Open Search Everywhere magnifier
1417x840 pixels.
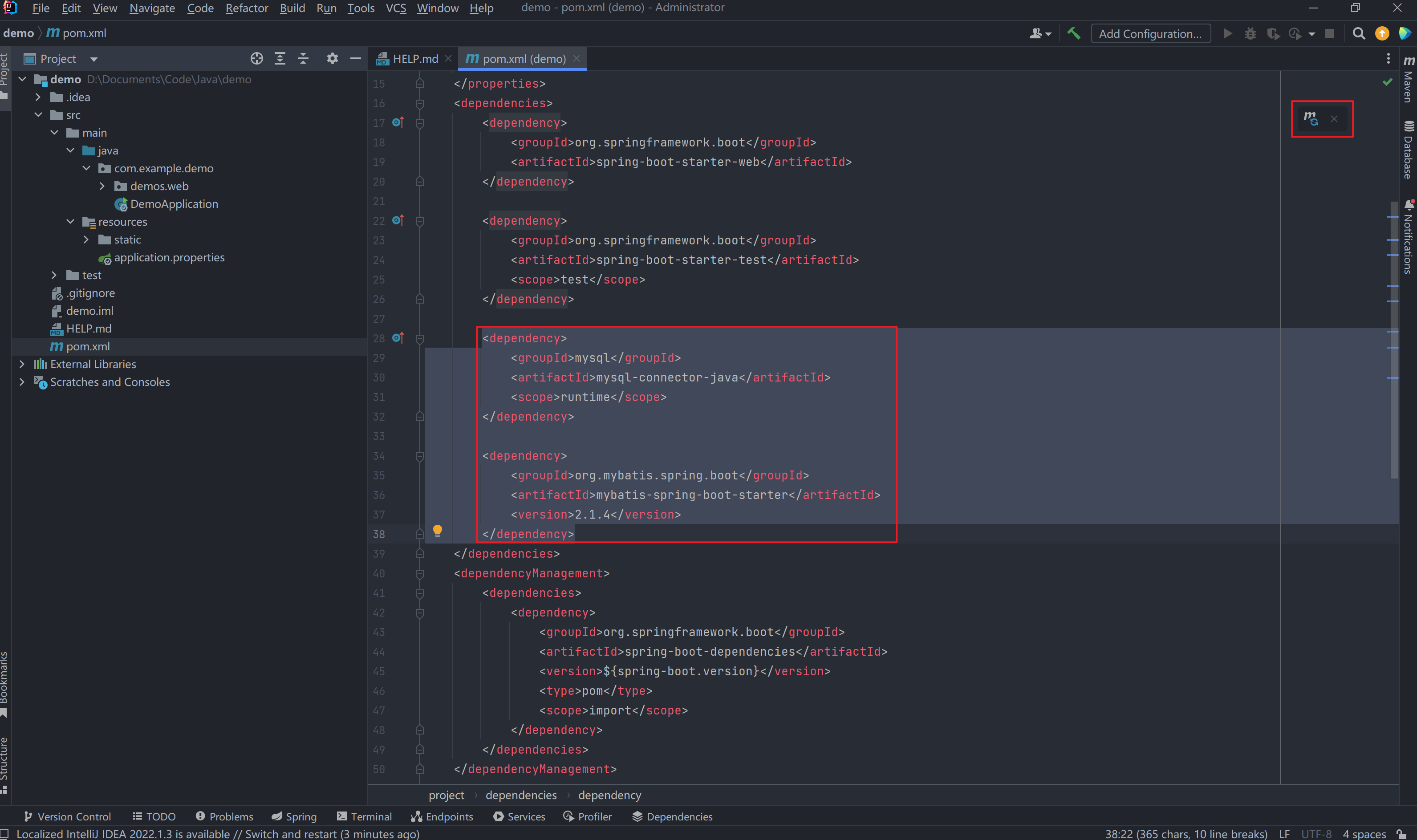(1359, 33)
